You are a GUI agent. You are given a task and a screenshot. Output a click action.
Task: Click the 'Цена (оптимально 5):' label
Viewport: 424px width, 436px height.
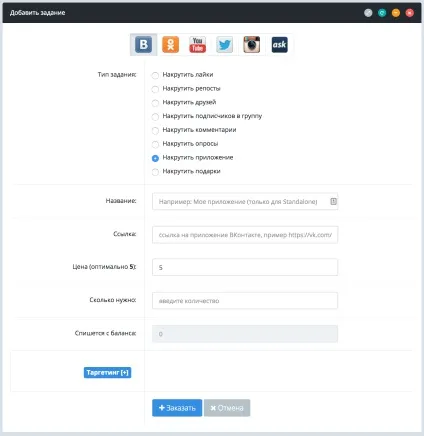tap(104, 267)
